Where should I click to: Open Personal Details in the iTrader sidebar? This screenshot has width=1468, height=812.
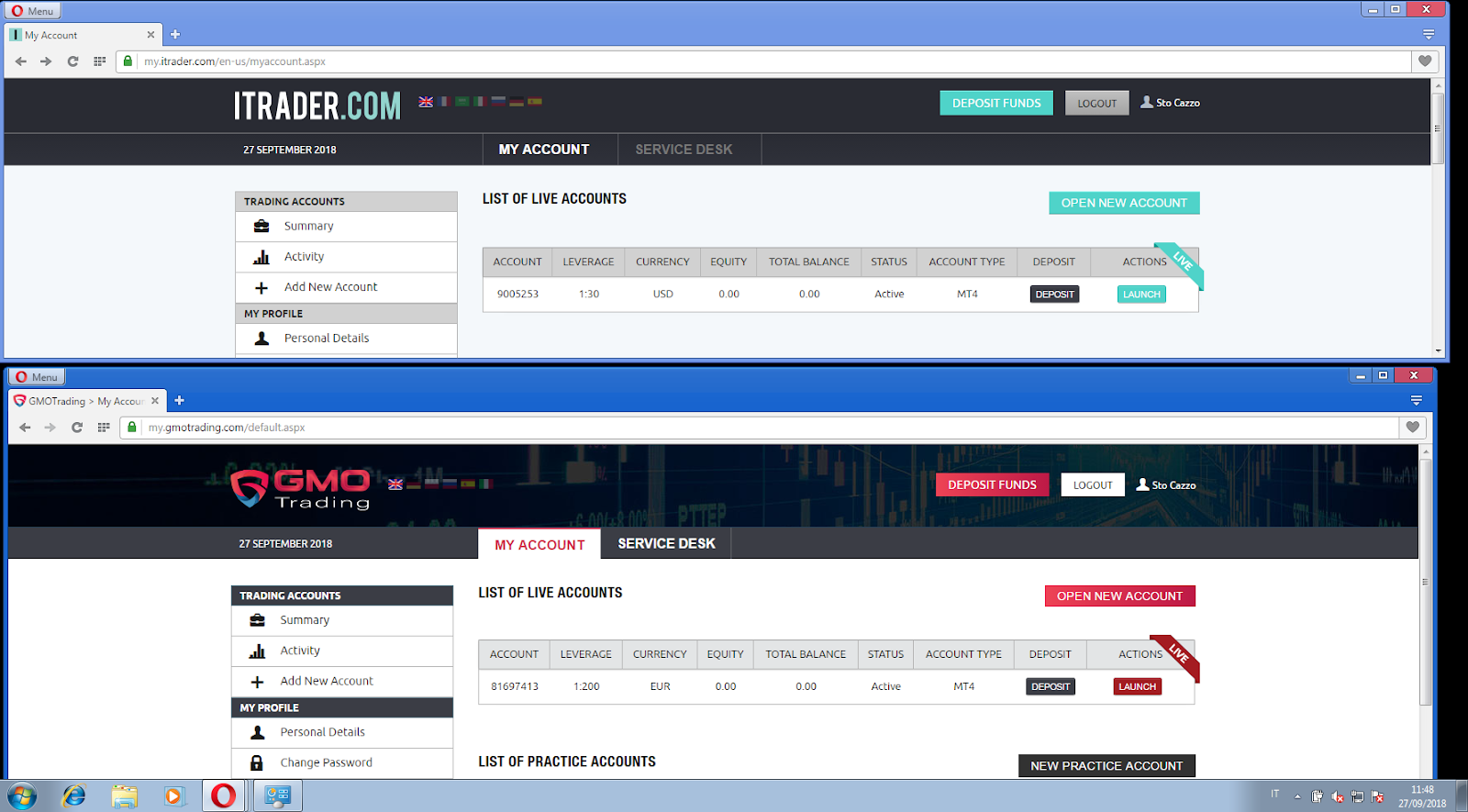click(x=346, y=339)
